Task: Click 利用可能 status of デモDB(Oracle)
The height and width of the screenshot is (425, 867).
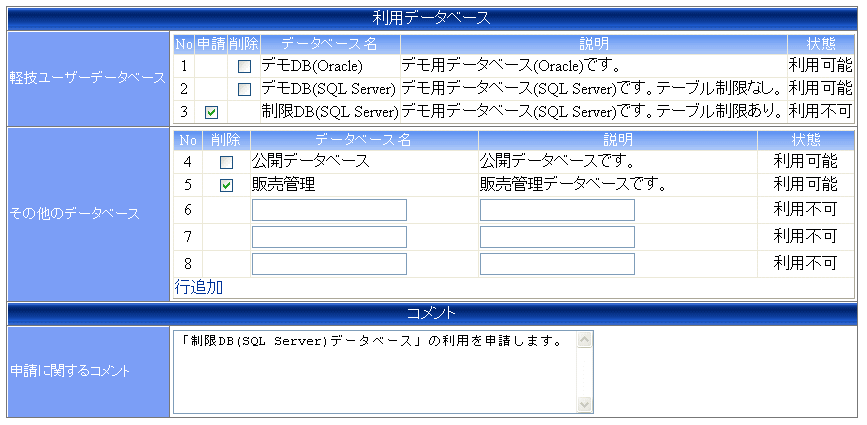Action: [x=821, y=66]
